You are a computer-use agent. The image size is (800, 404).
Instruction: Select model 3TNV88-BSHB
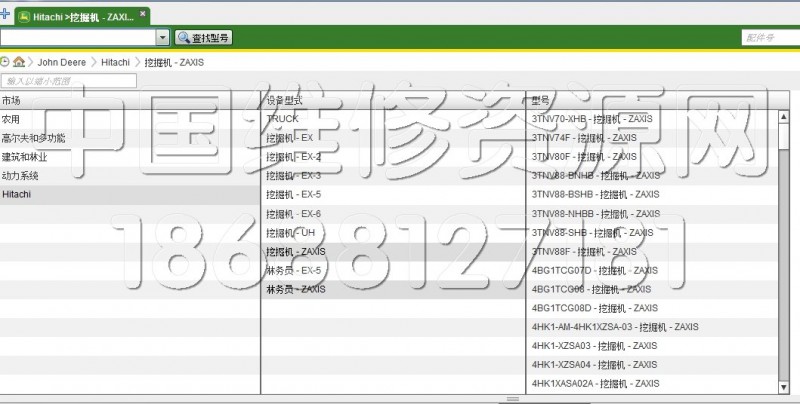(652, 194)
